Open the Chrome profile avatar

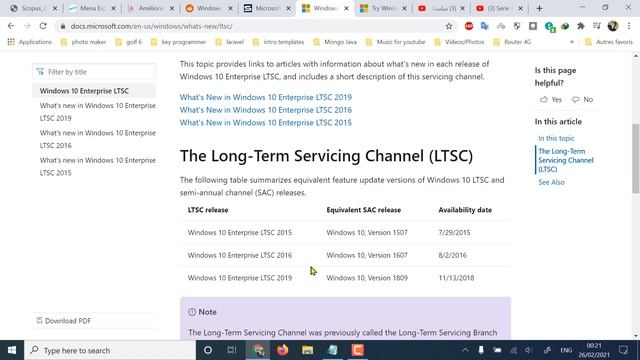613,26
